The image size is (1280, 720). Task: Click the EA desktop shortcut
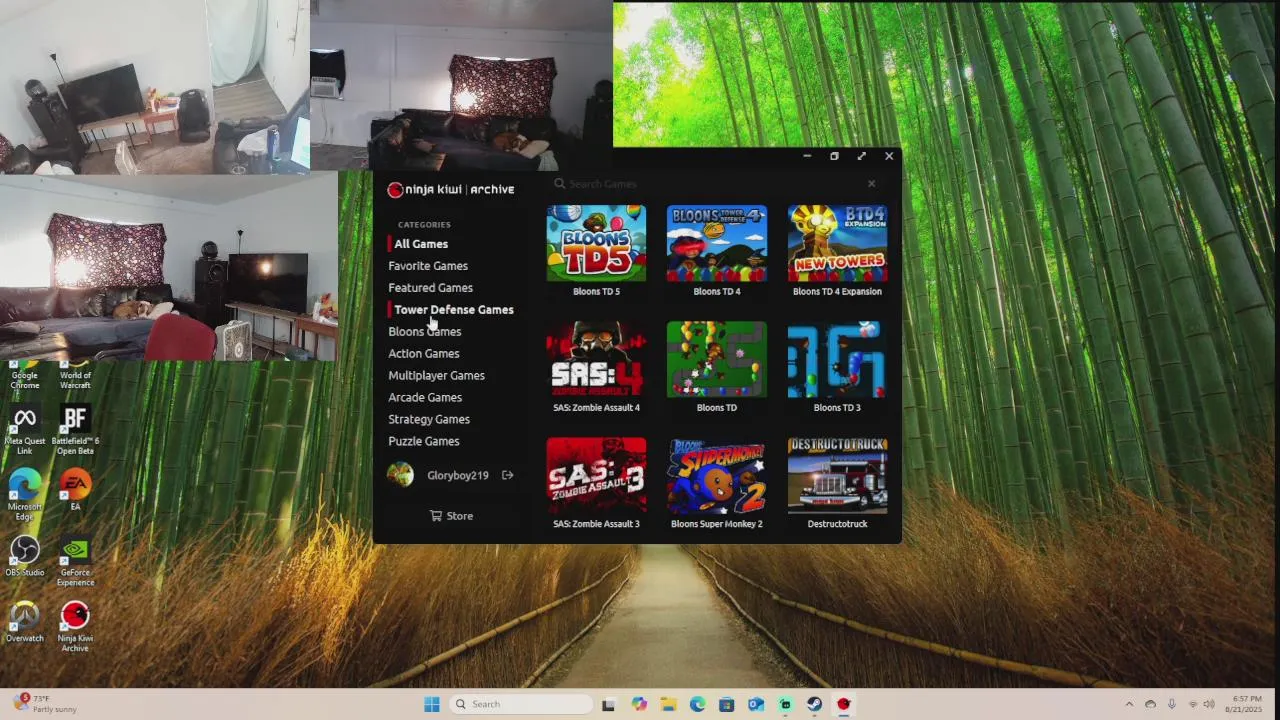(75, 491)
